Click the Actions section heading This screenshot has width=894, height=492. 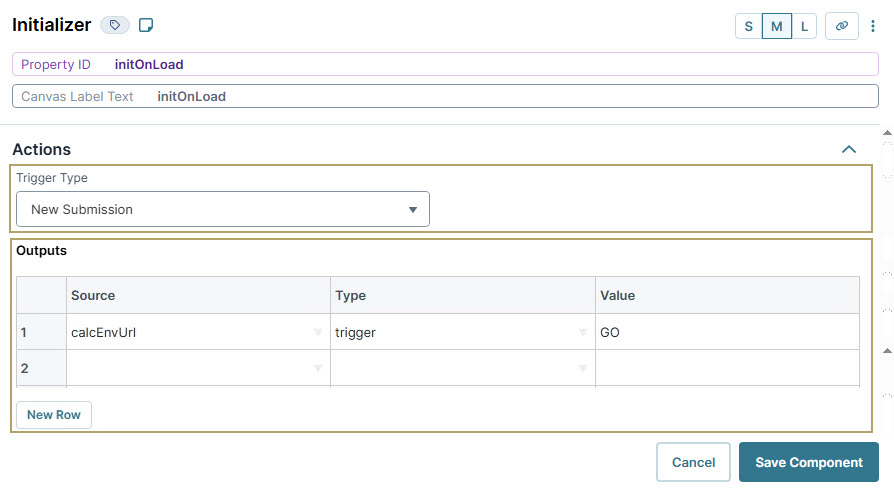coord(42,149)
